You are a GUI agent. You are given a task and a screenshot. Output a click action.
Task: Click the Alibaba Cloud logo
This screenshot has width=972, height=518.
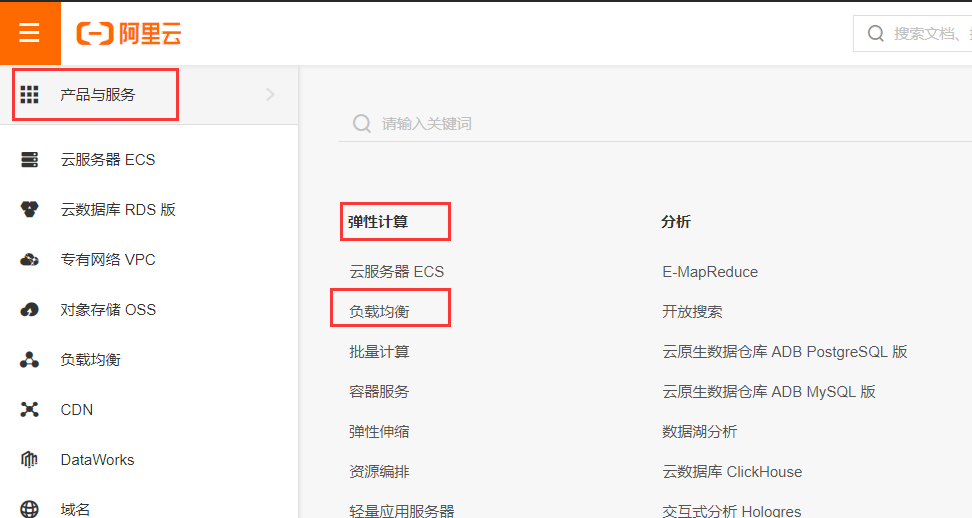pyautogui.click(x=129, y=33)
